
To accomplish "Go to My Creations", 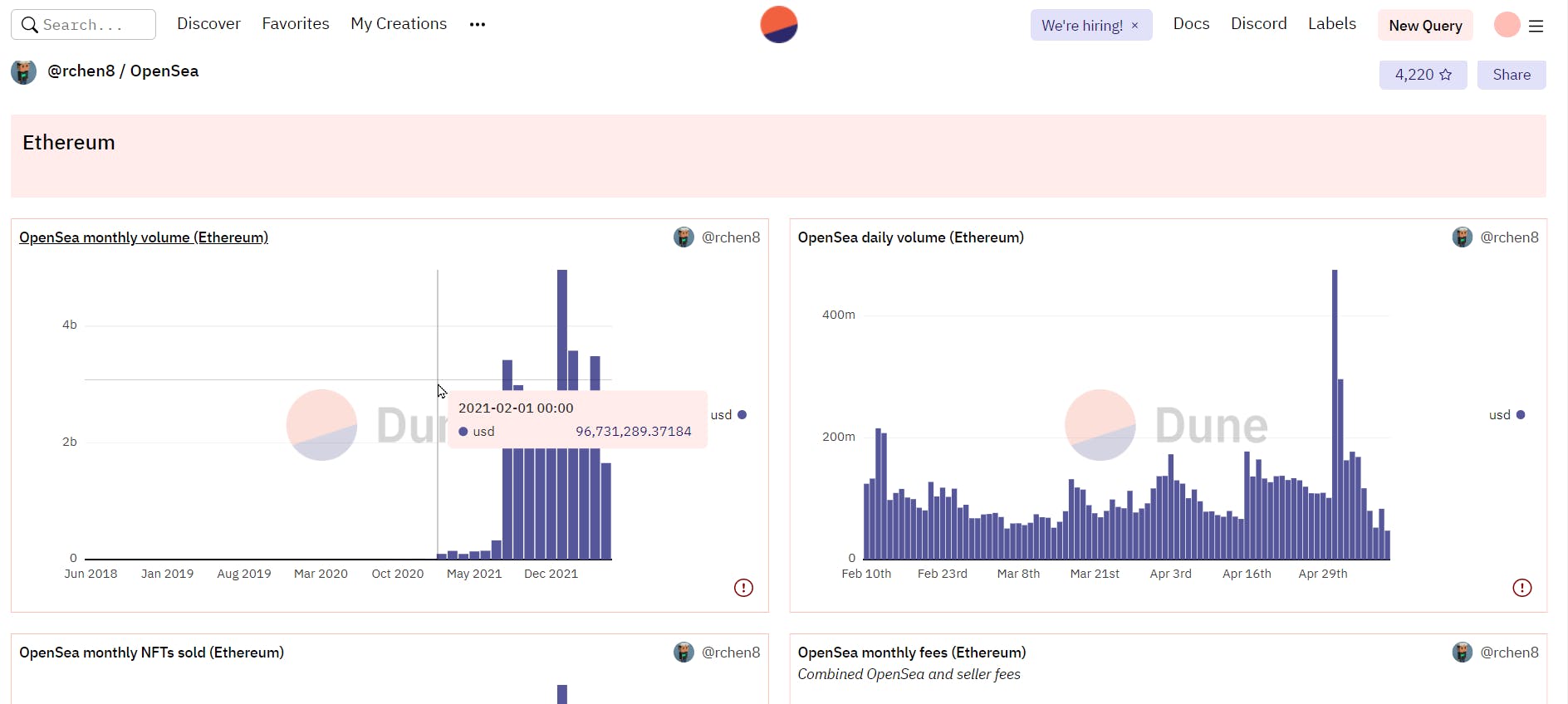I will click(399, 24).
